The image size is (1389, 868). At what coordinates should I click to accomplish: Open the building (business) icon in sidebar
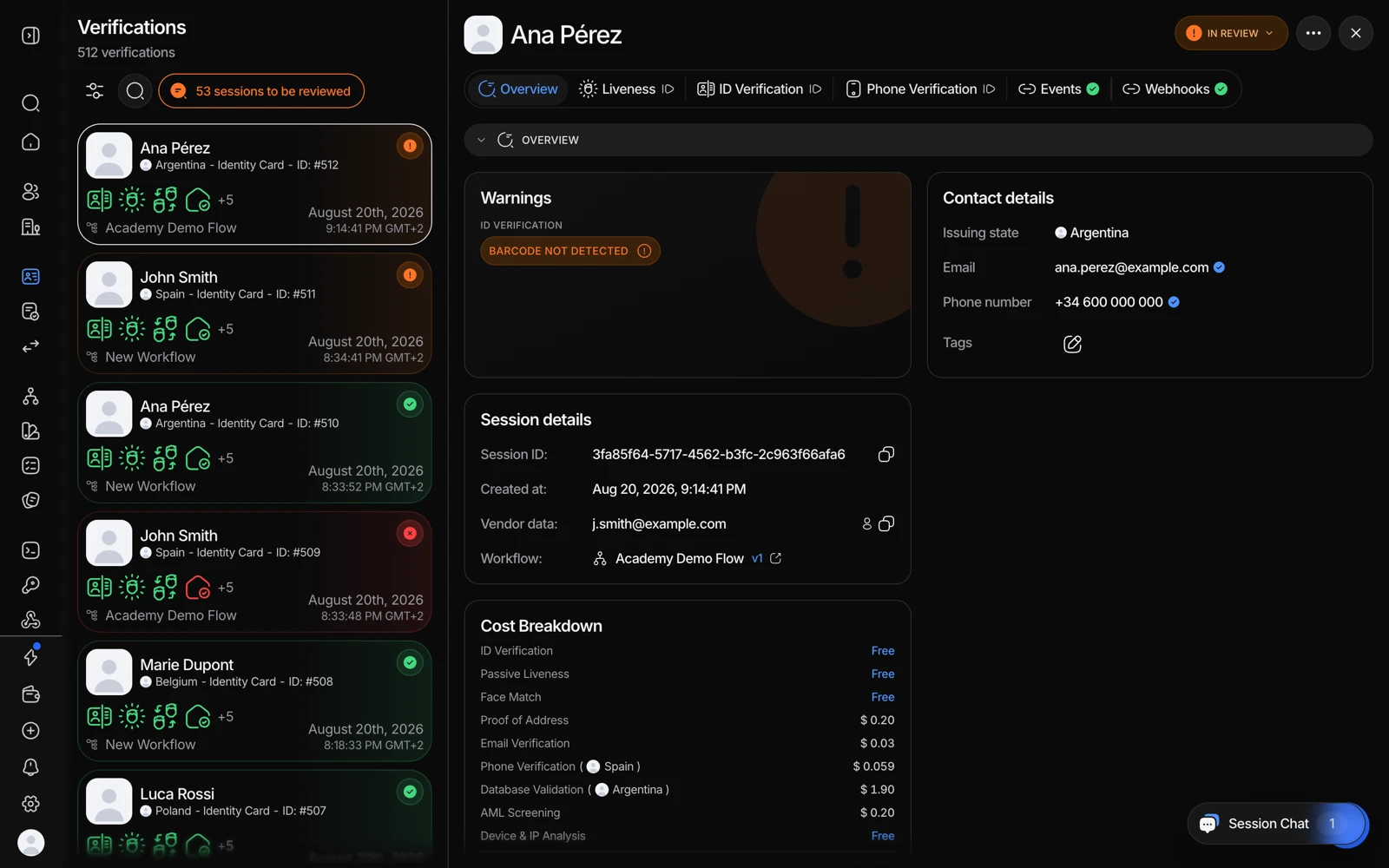pyautogui.click(x=30, y=227)
